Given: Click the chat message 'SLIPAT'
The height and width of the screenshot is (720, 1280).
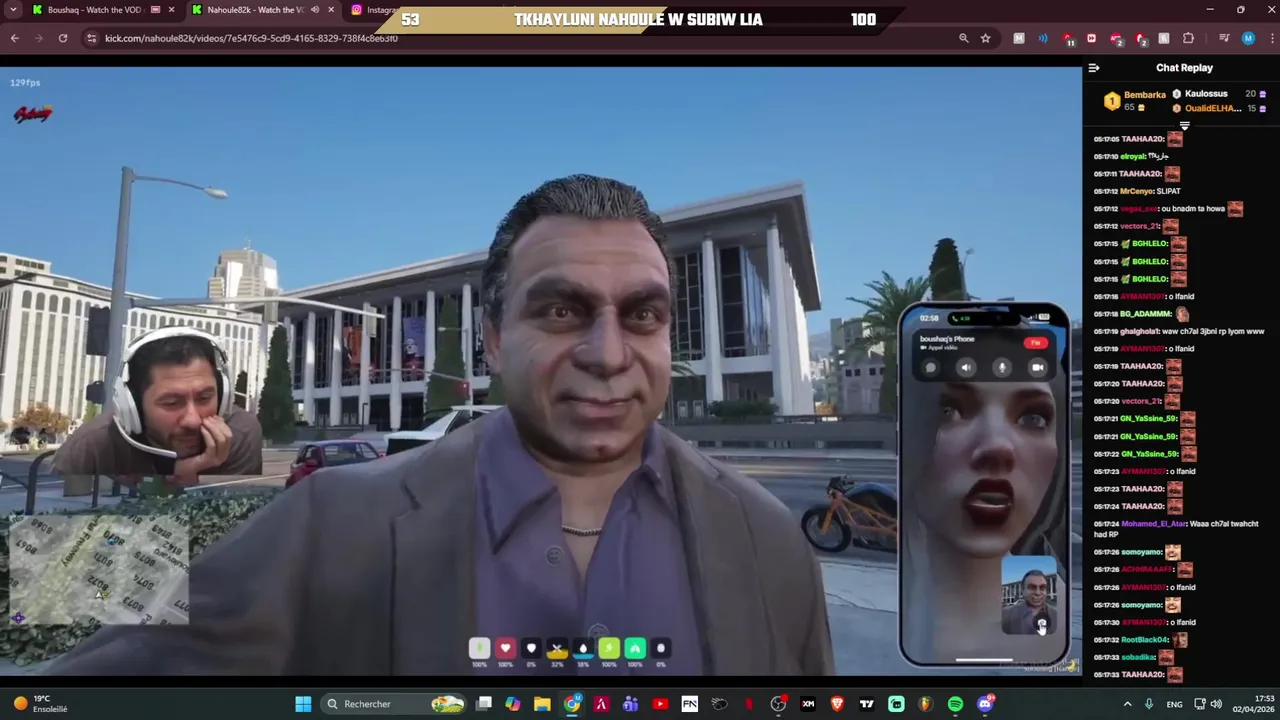Looking at the screenshot, I should point(1168,191).
